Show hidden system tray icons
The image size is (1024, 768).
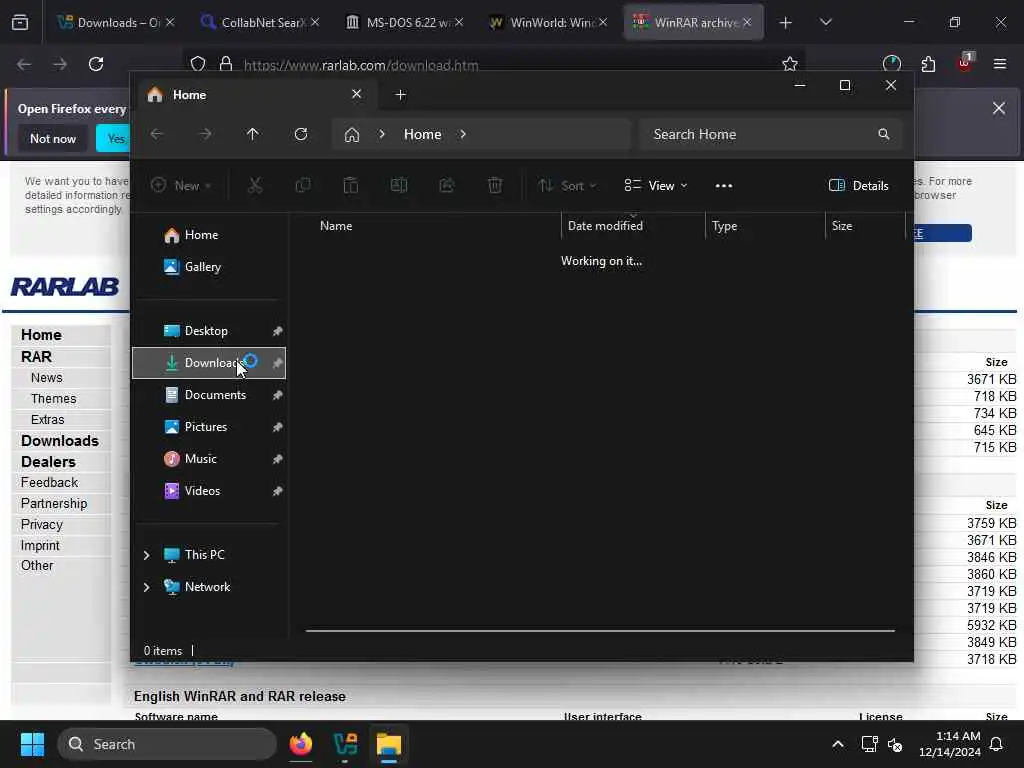click(838, 744)
